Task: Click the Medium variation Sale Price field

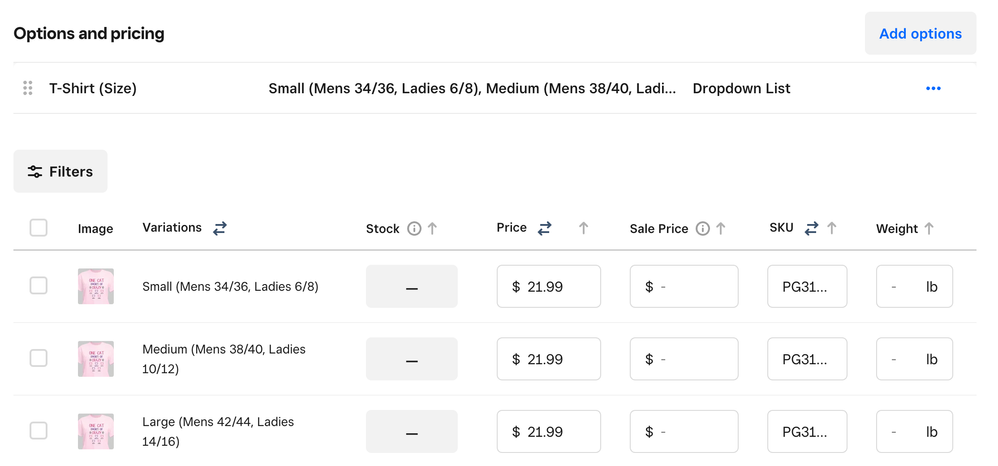Action: pyautogui.click(x=684, y=359)
